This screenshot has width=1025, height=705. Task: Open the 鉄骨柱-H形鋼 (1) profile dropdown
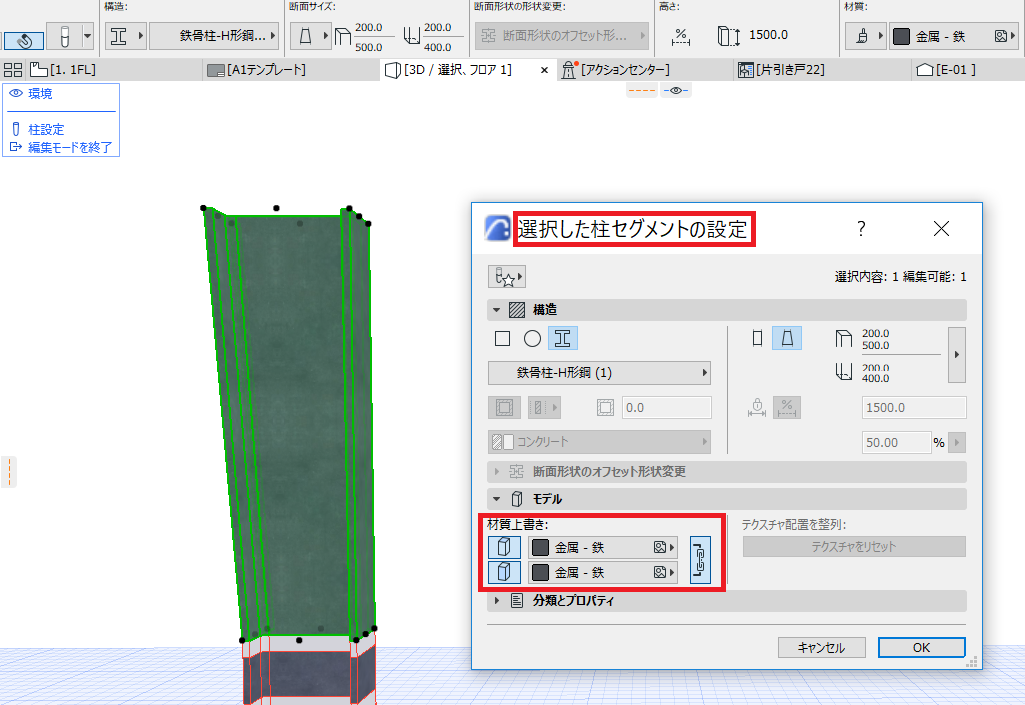pos(599,373)
